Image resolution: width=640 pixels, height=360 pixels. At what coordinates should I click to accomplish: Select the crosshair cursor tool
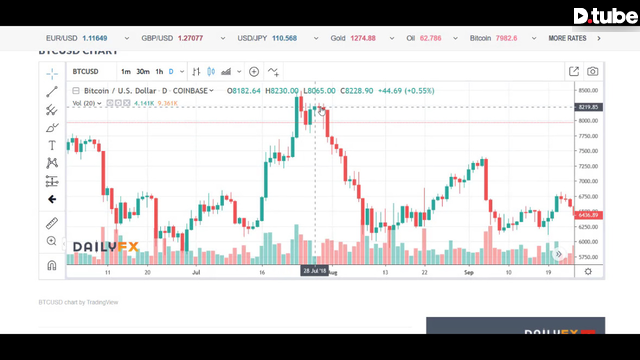tap(52, 73)
